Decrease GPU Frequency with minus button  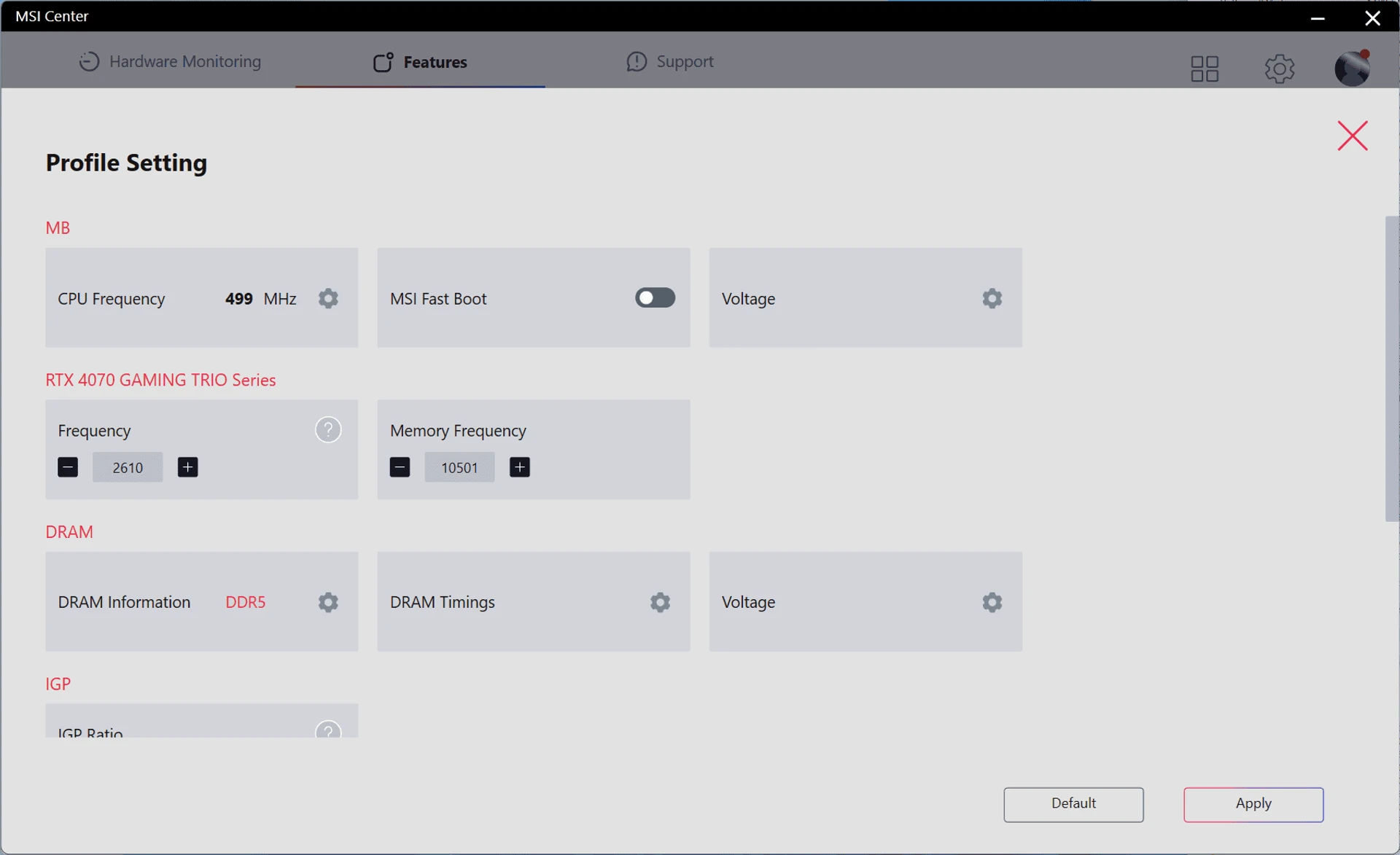click(68, 467)
